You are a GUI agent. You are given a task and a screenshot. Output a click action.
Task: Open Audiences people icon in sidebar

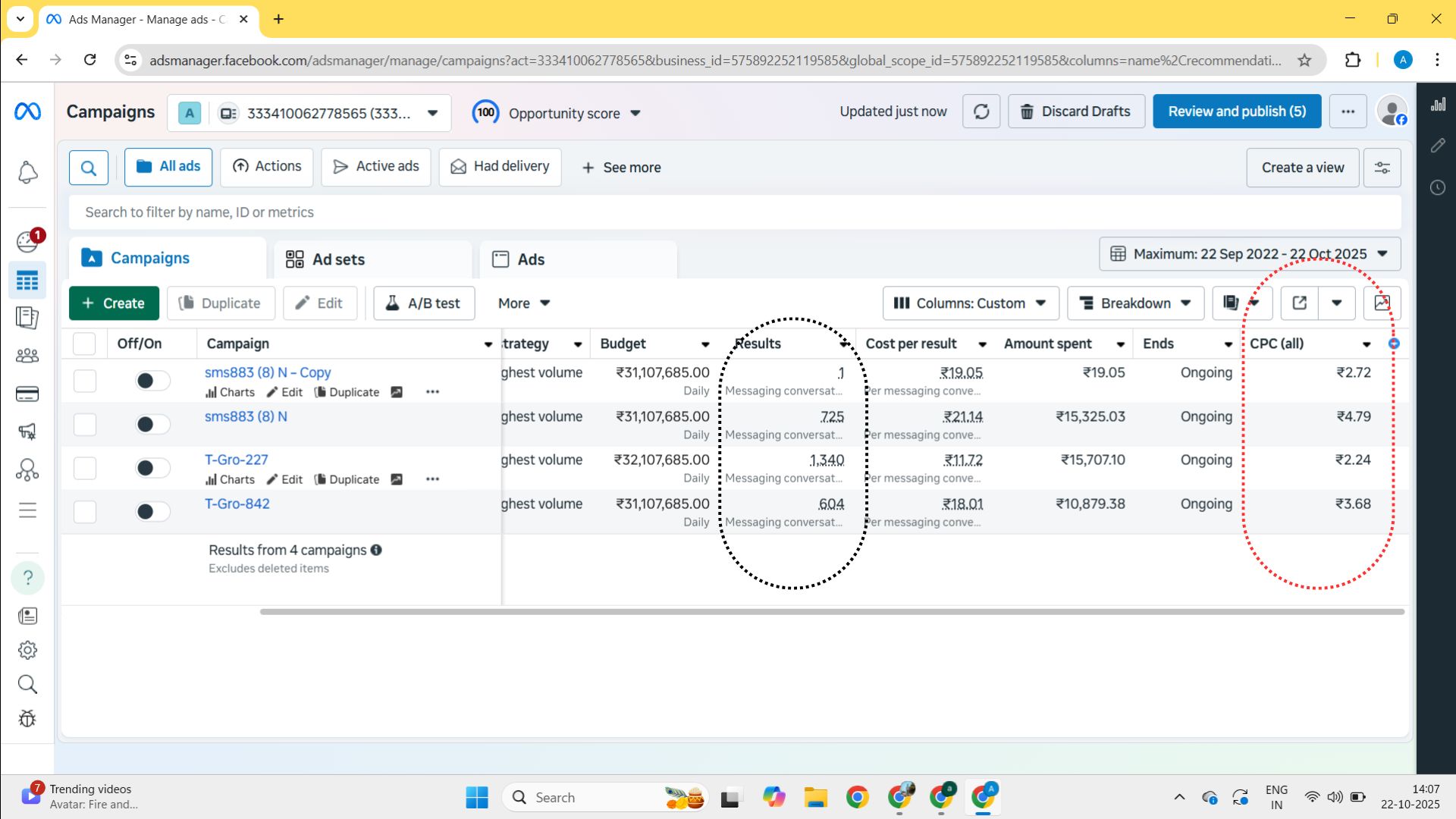pyautogui.click(x=27, y=355)
